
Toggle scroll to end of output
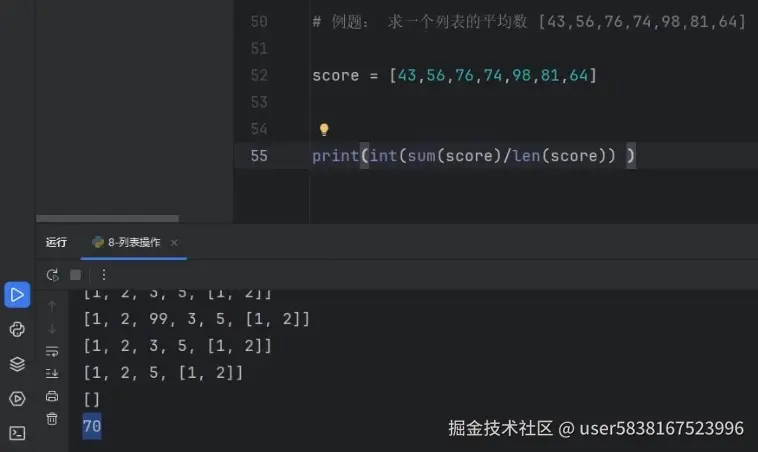(52, 373)
